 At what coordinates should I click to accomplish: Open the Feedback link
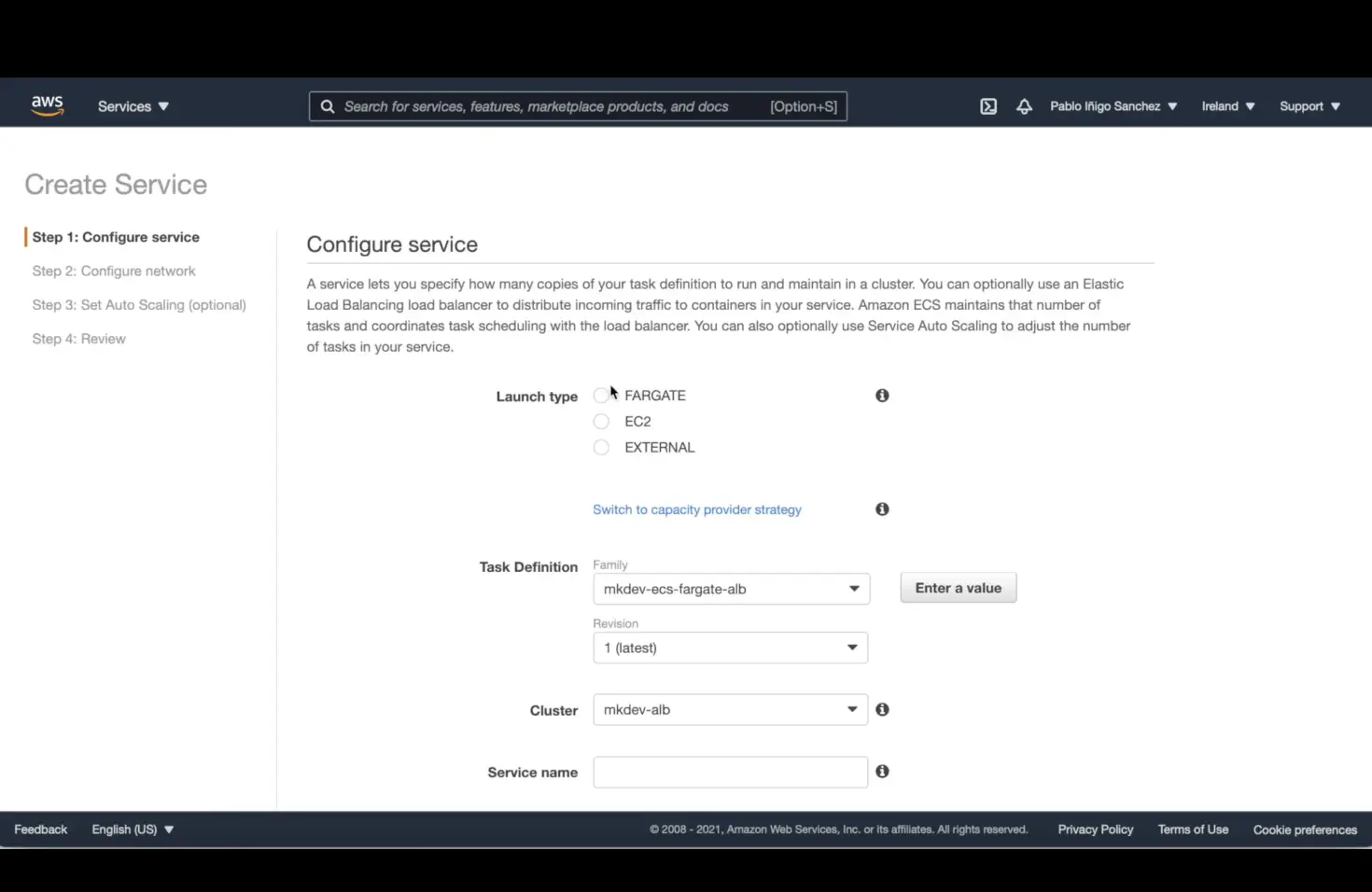(x=41, y=829)
